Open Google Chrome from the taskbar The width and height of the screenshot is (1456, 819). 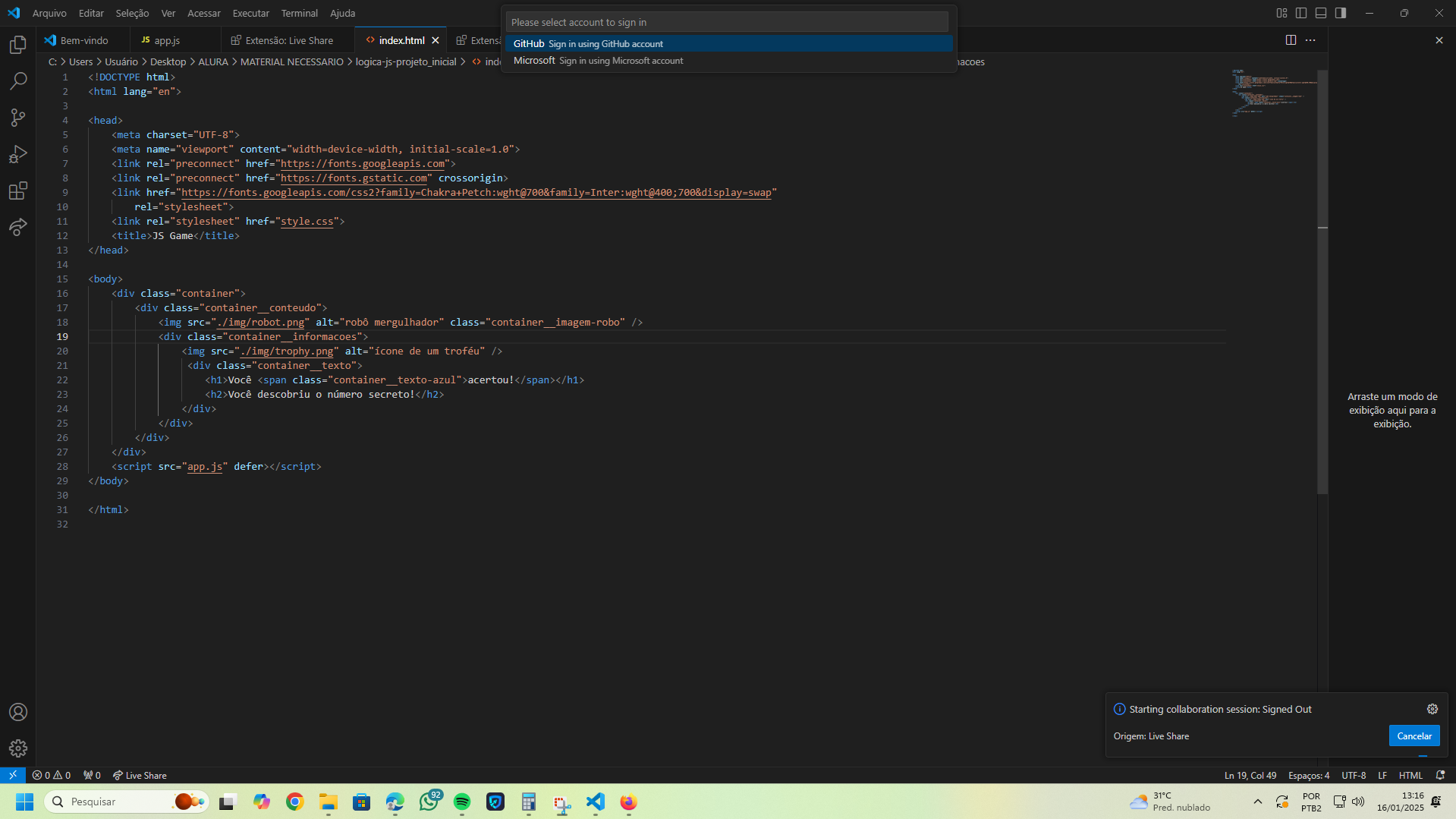(294, 802)
